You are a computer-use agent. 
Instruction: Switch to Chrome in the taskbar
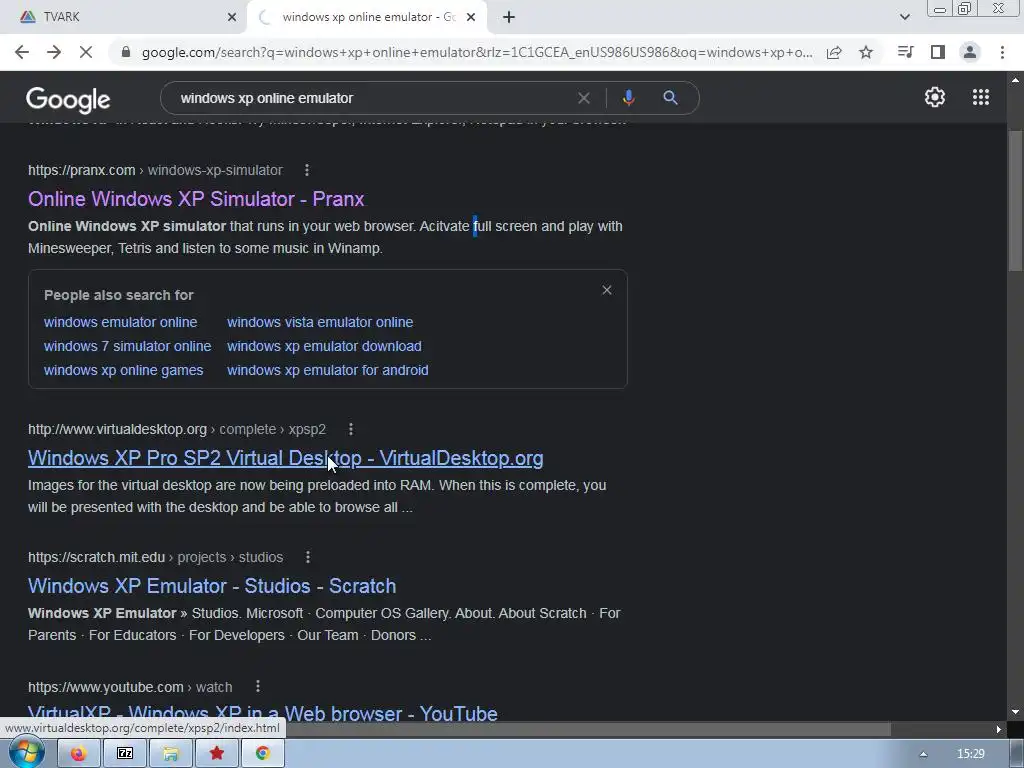(263, 754)
